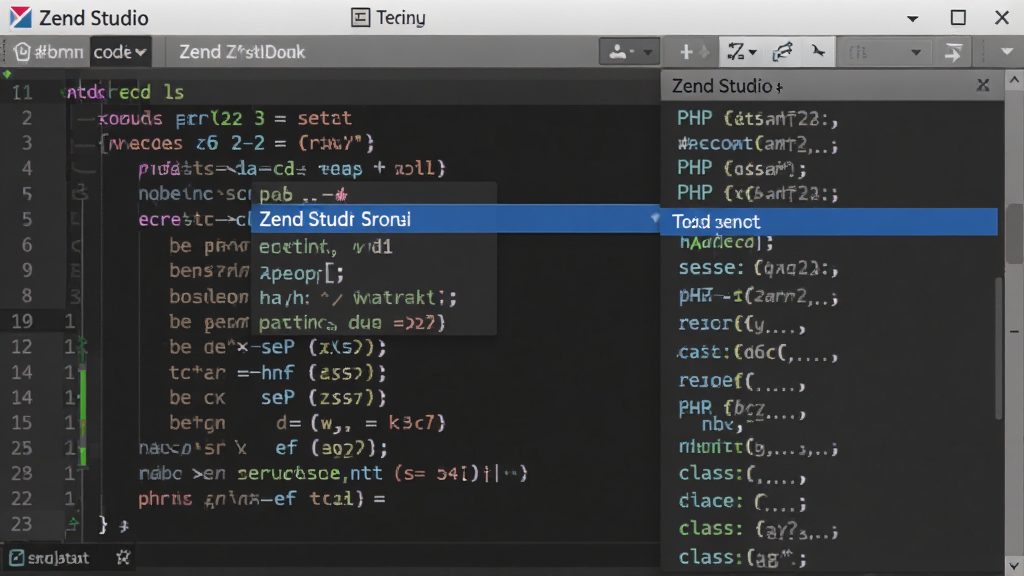Image resolution: width=1024 pixels, height=576 pixels.
Task: Click the Teciny window icon in title bar
Action: point(360,18)
